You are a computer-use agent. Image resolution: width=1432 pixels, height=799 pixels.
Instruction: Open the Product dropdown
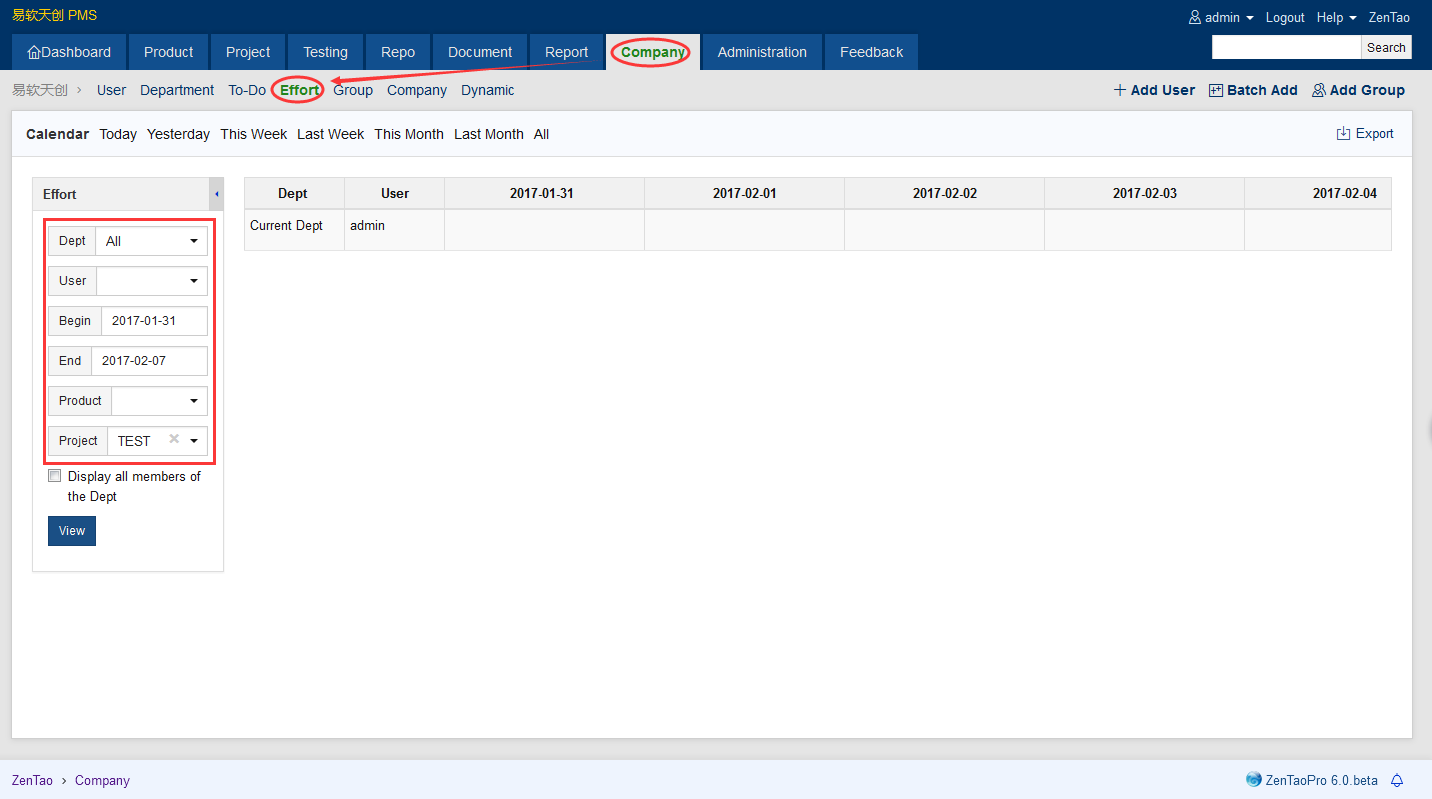coord(159,401)
